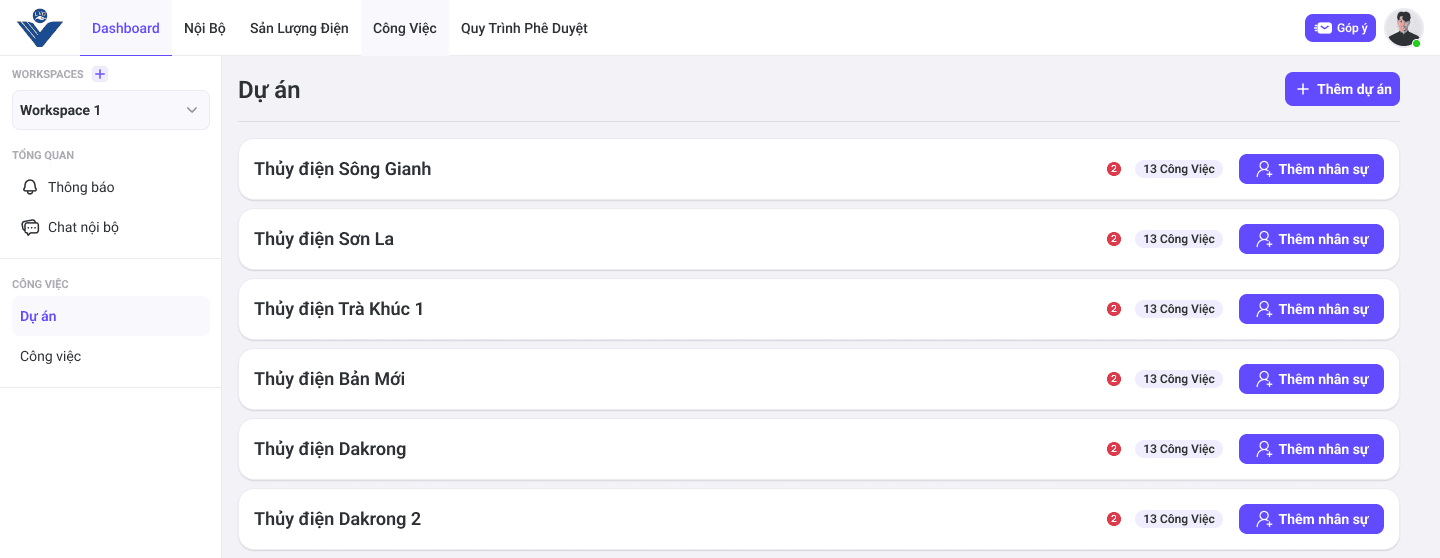Click the company logo icon
The height and width of the screenshot is (558, 1440).
(40, 27)
